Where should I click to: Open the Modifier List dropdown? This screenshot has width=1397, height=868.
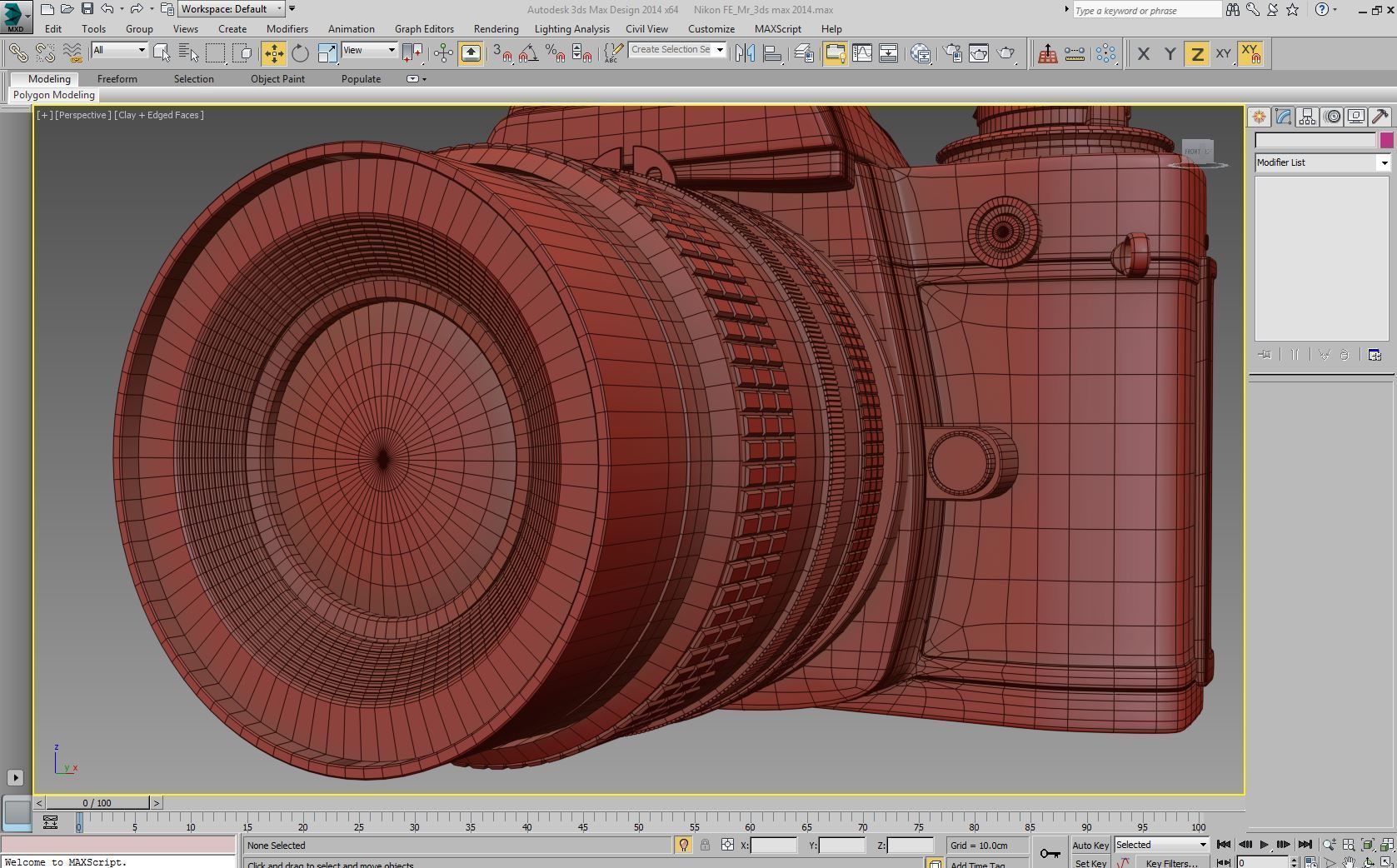coord(1323,162)
